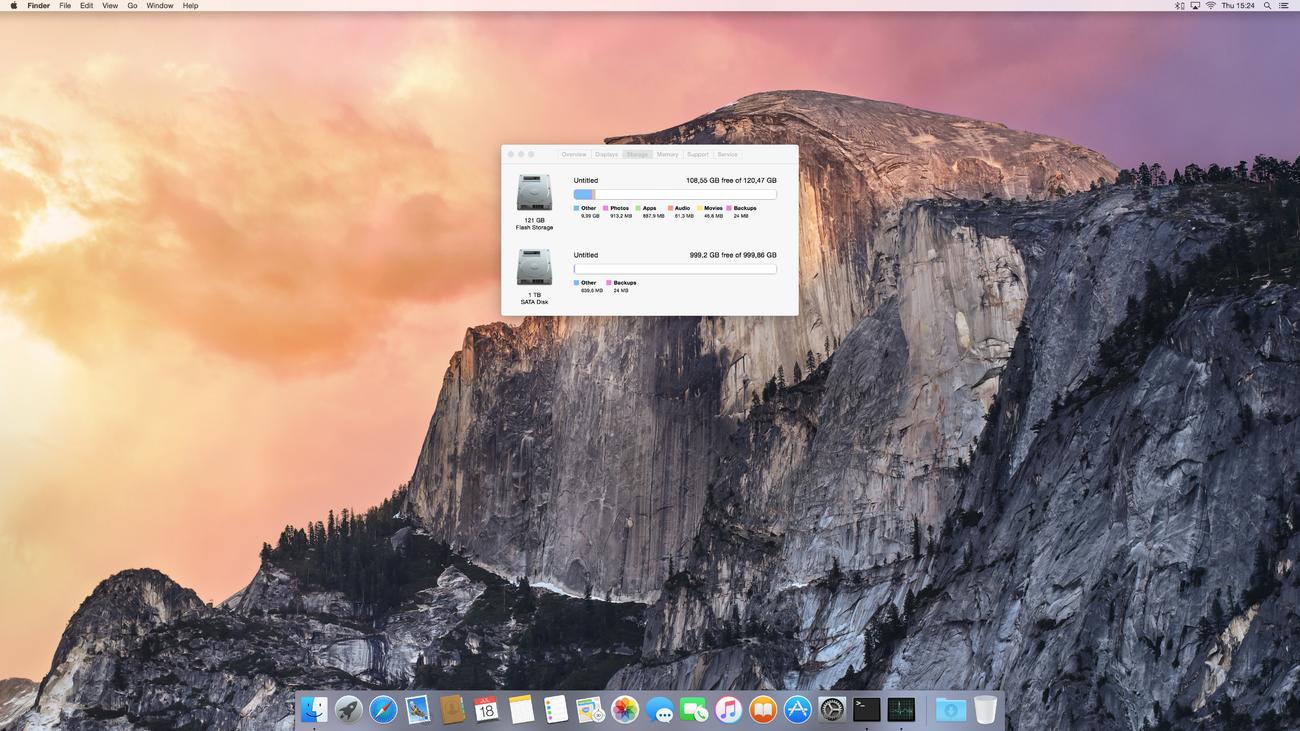Open the Go menu

click(132, 6)
